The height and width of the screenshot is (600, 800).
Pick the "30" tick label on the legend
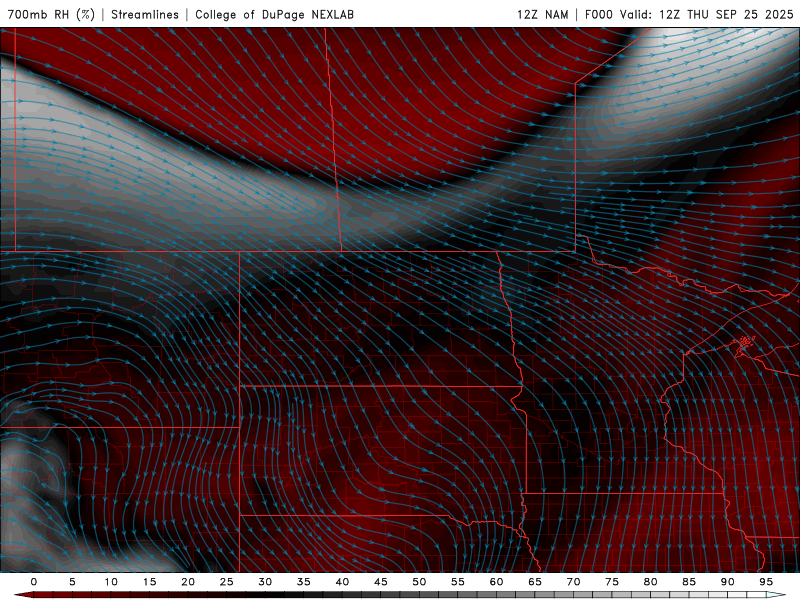[265, 582]
